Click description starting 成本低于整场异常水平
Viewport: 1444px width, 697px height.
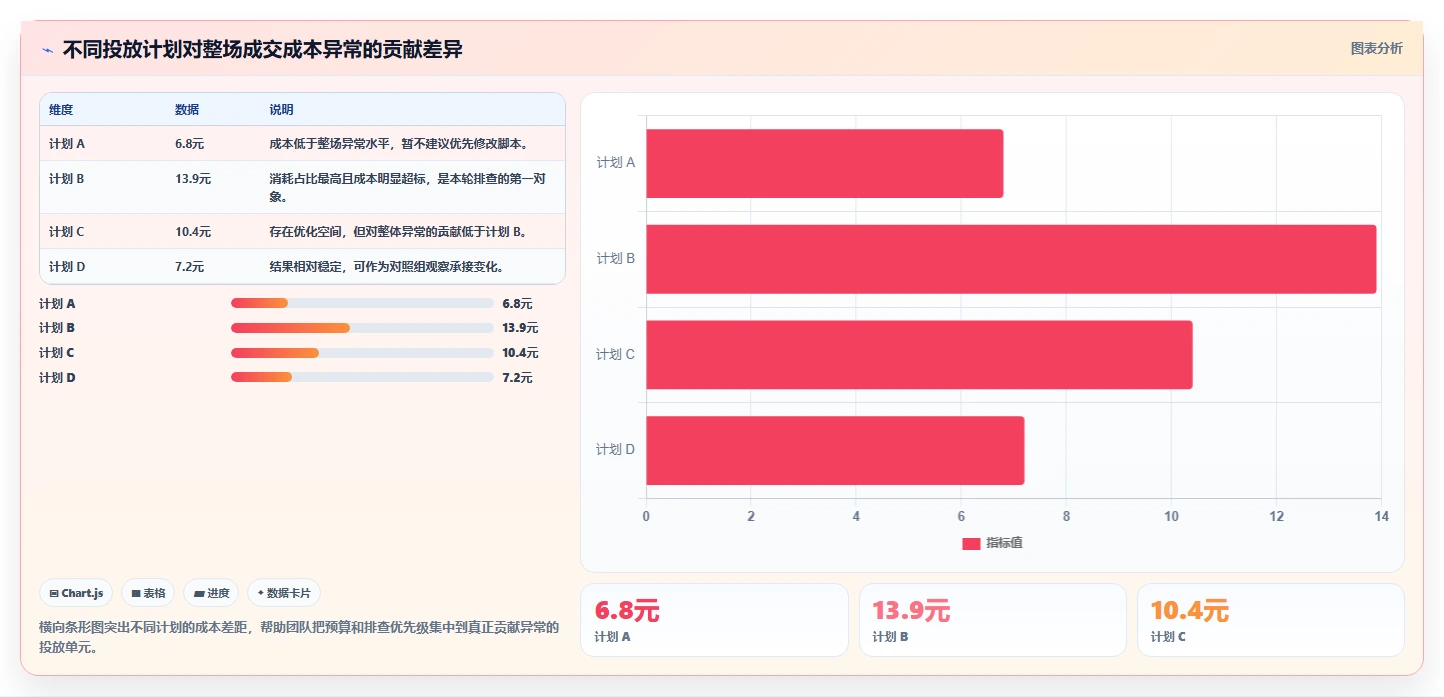[399, 143]
